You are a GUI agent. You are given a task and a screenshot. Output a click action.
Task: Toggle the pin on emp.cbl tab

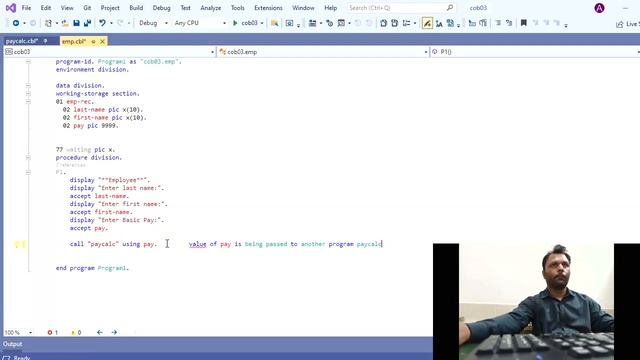pos(93,41)
